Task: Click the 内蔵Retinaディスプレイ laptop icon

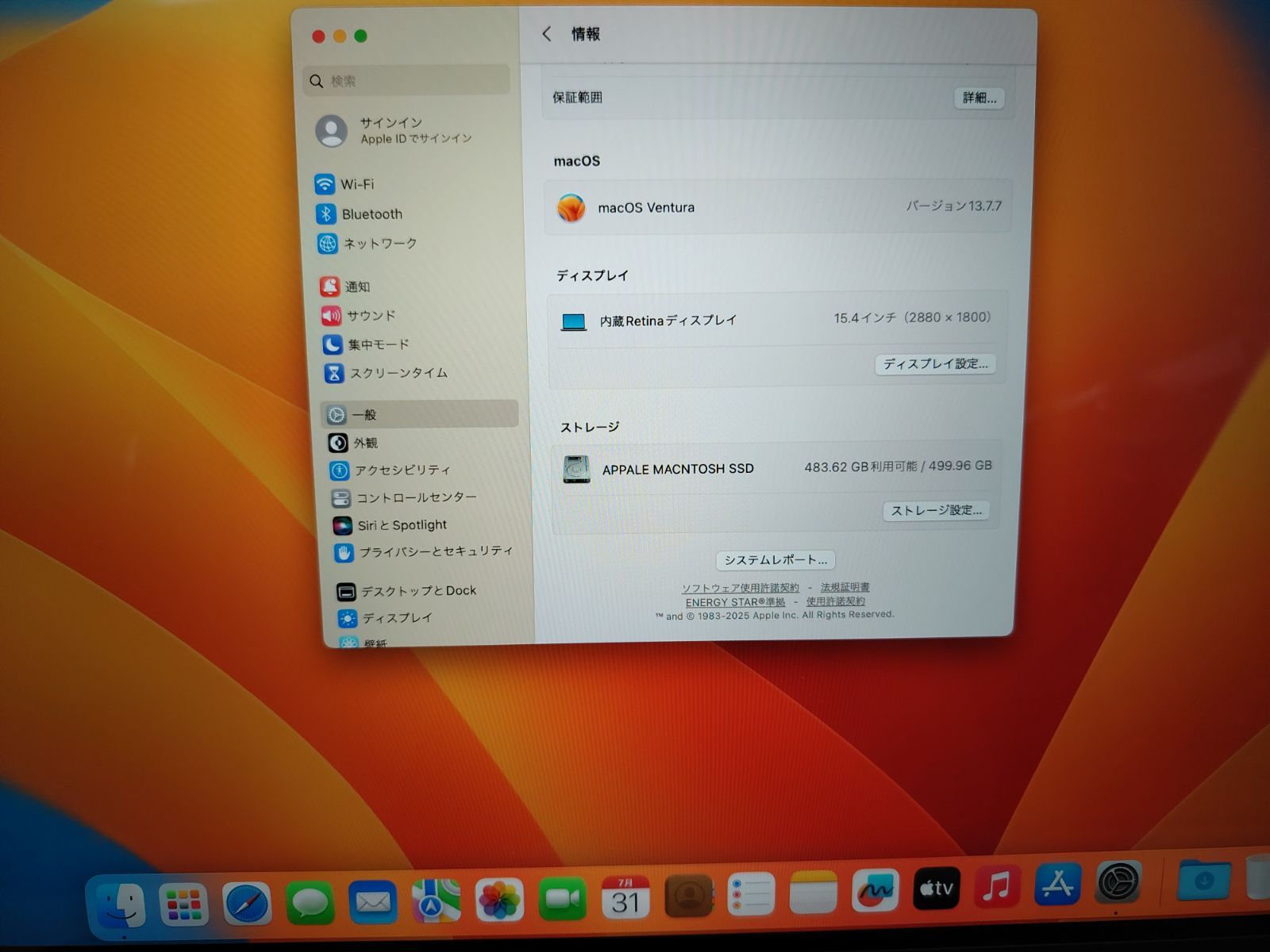Action: click(x=574, y=322)
